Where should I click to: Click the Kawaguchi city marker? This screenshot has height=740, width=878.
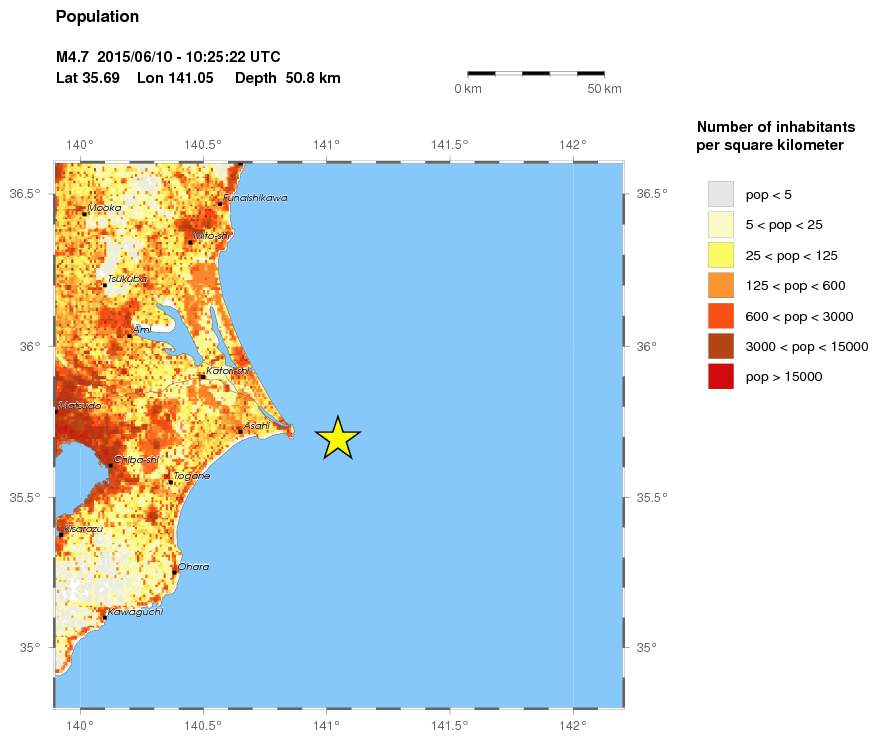tap(104, 617)
